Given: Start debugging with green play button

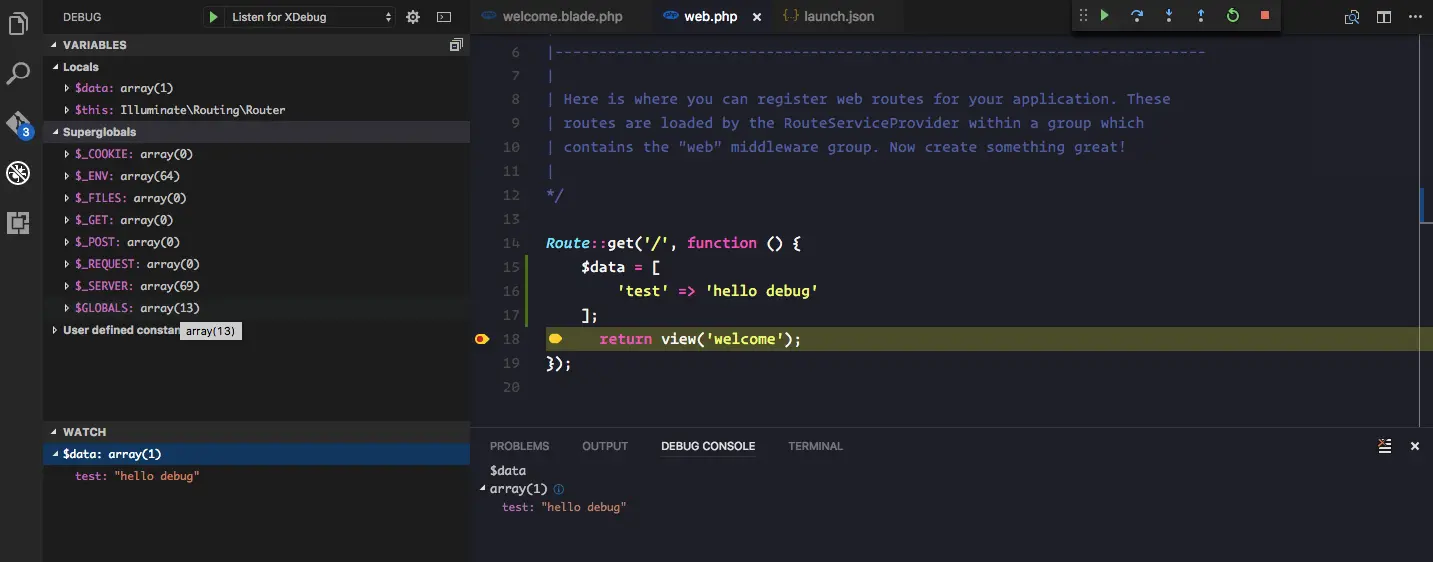Looking at the screenshot, I should [x=213, y=17].
